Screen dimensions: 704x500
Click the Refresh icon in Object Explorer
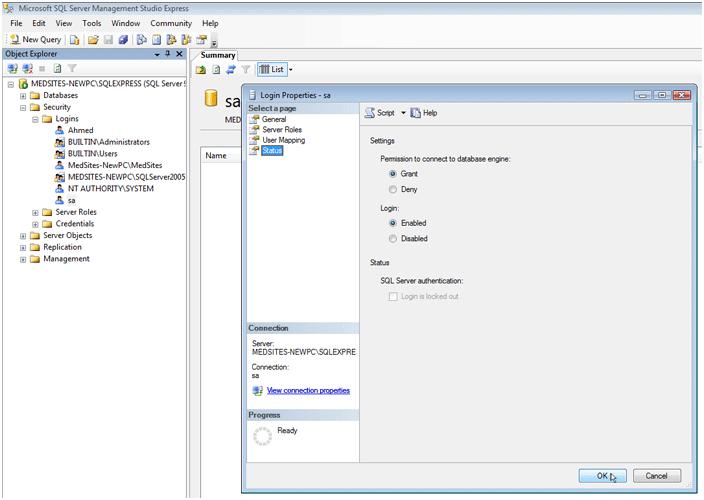(x=57, y=69)
